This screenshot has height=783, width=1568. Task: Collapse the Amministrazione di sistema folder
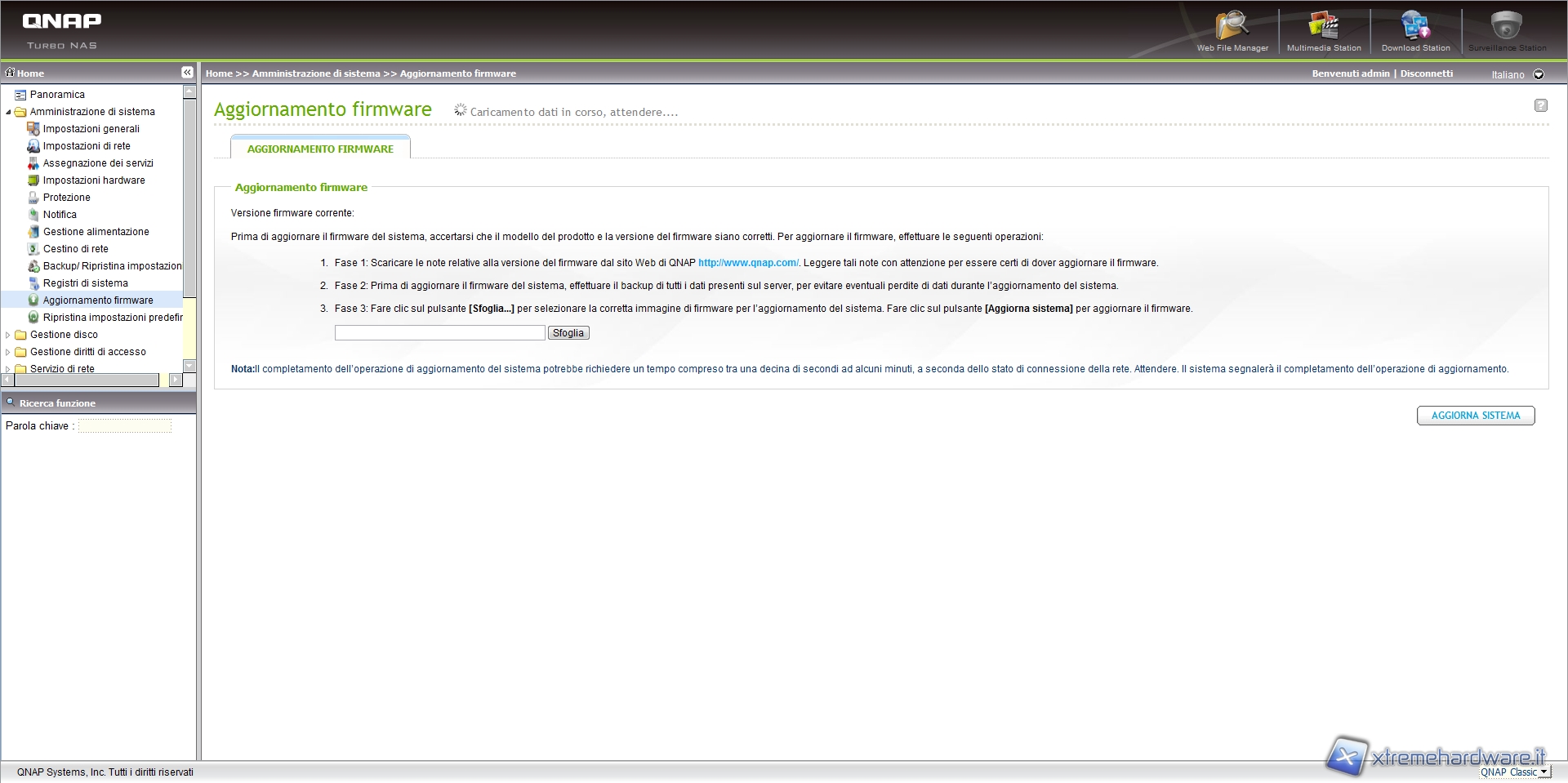coord(8,112)
